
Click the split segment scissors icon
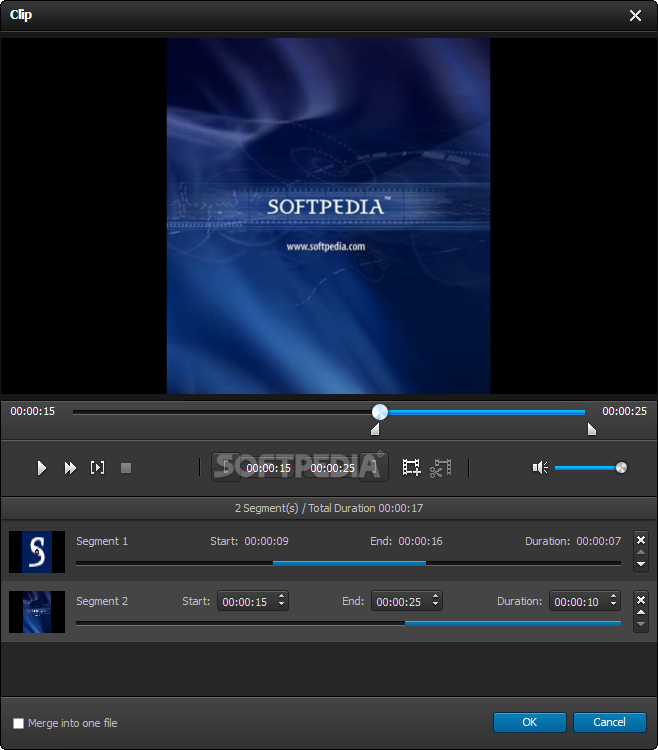440,467
